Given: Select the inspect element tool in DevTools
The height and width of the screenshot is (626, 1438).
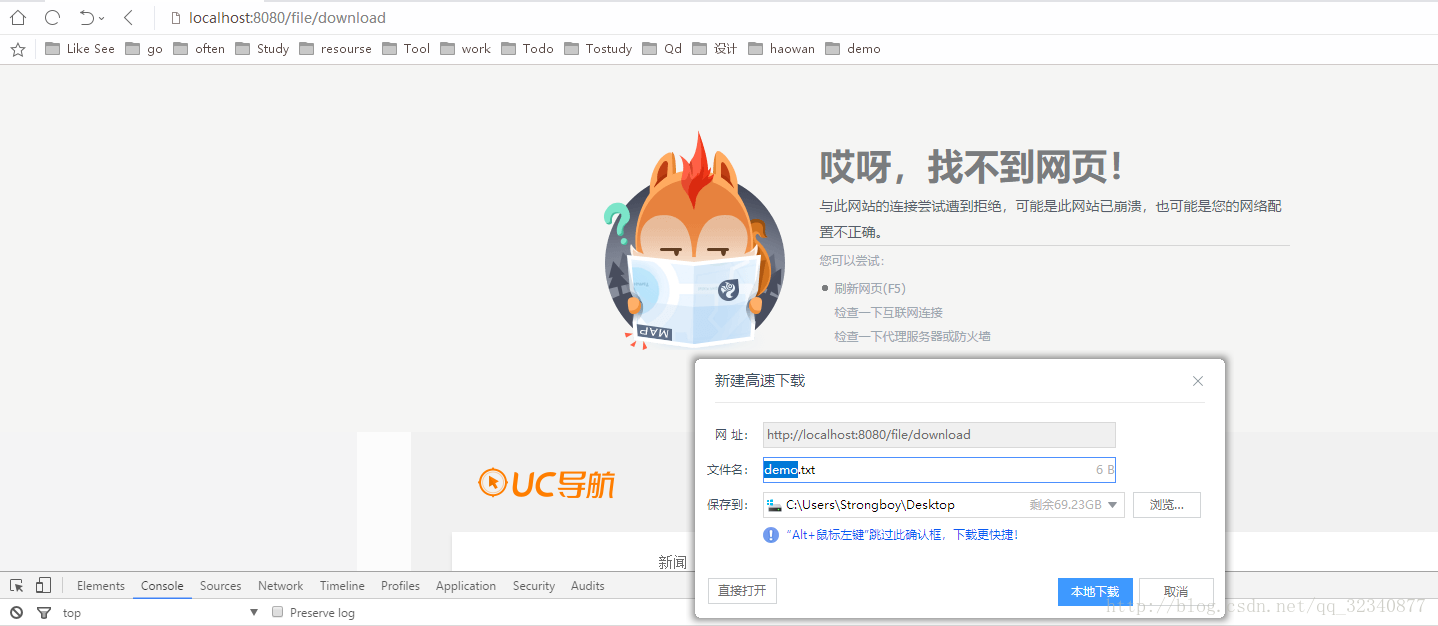Looking at the screenshot, I should (16, 584).
